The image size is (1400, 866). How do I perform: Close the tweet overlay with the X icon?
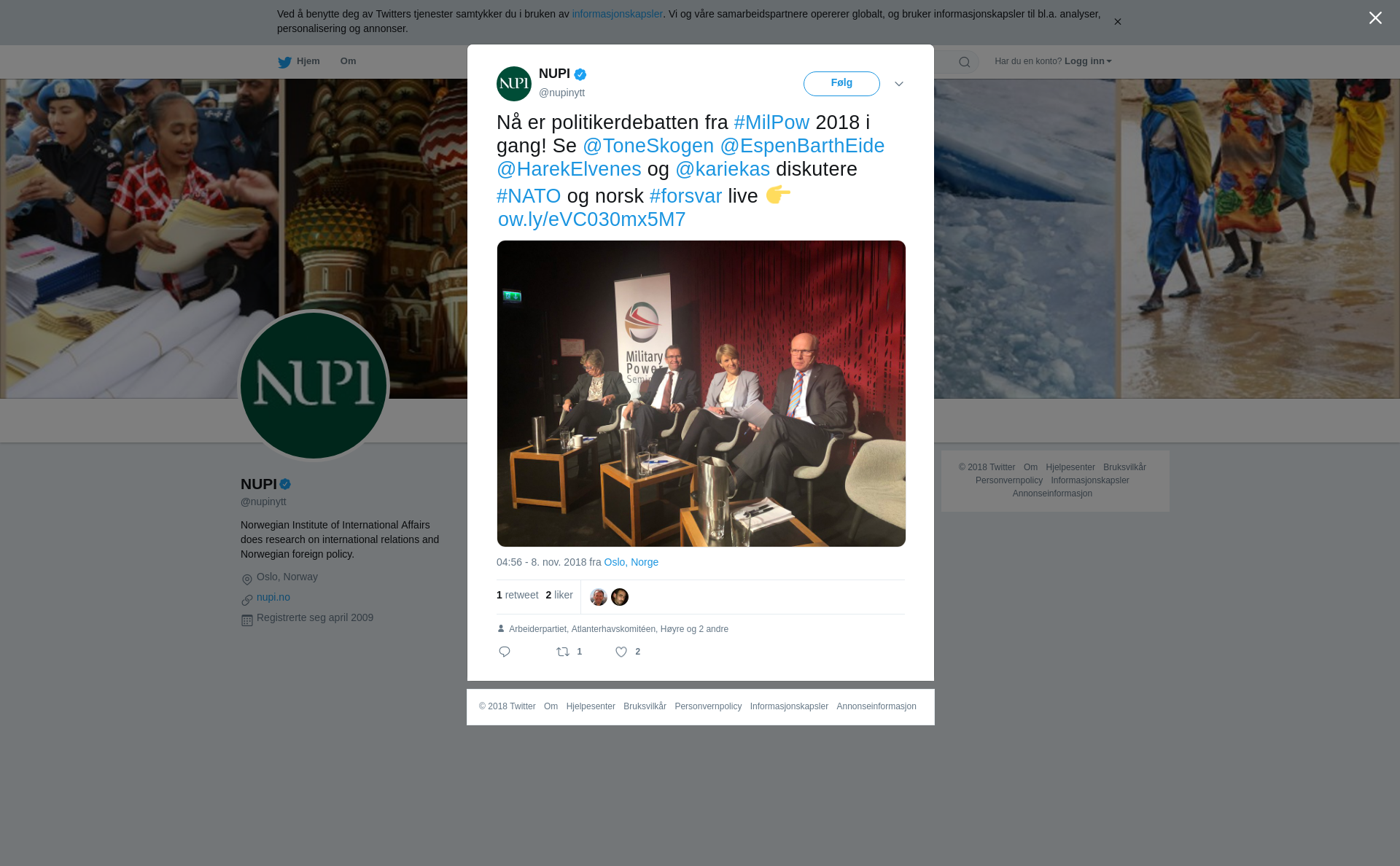coord(1375,18)
